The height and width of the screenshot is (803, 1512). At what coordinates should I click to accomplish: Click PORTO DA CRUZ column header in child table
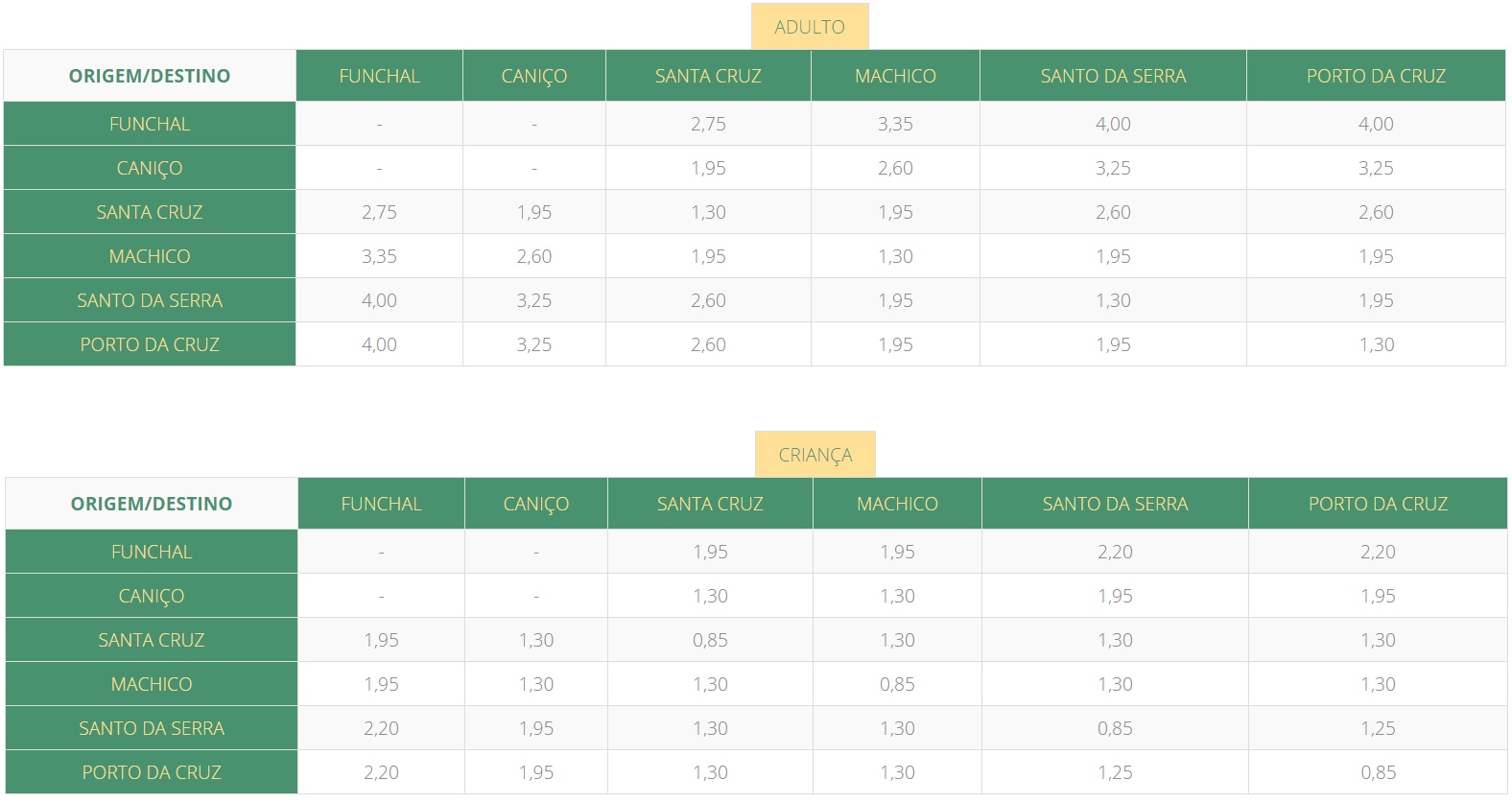[x=1378, y=504]
